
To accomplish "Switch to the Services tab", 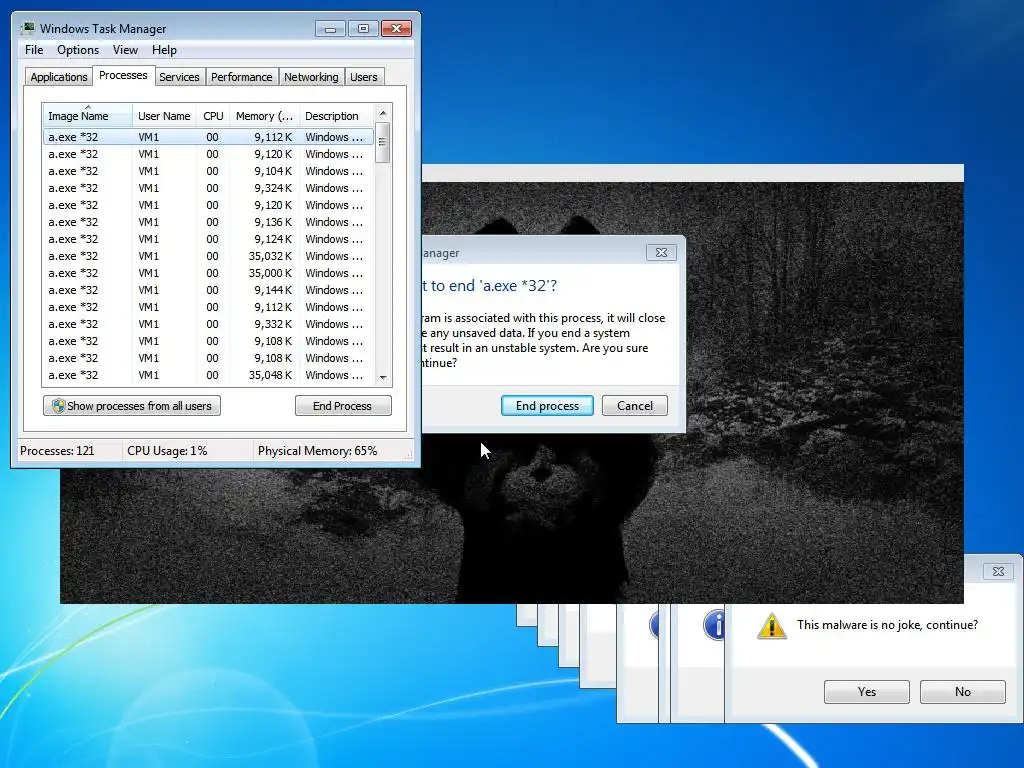I will click(179, 77).
